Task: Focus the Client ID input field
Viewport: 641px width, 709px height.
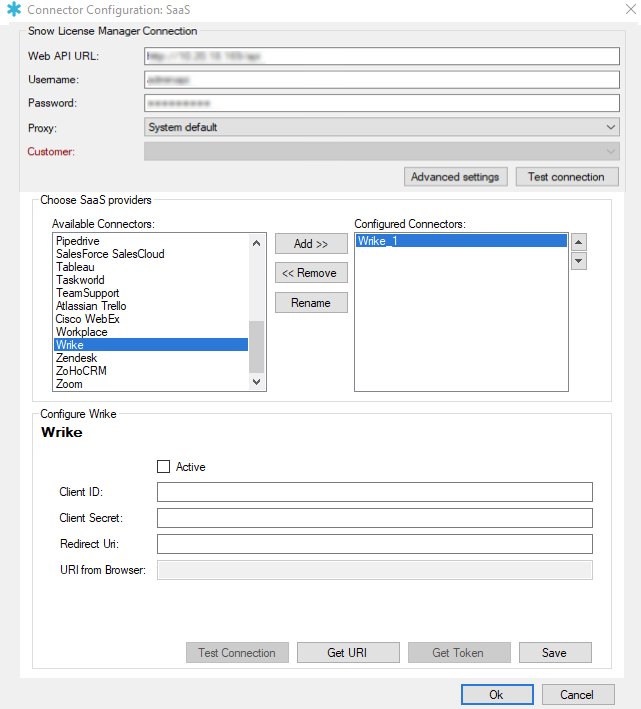Action: pos(374,492)
